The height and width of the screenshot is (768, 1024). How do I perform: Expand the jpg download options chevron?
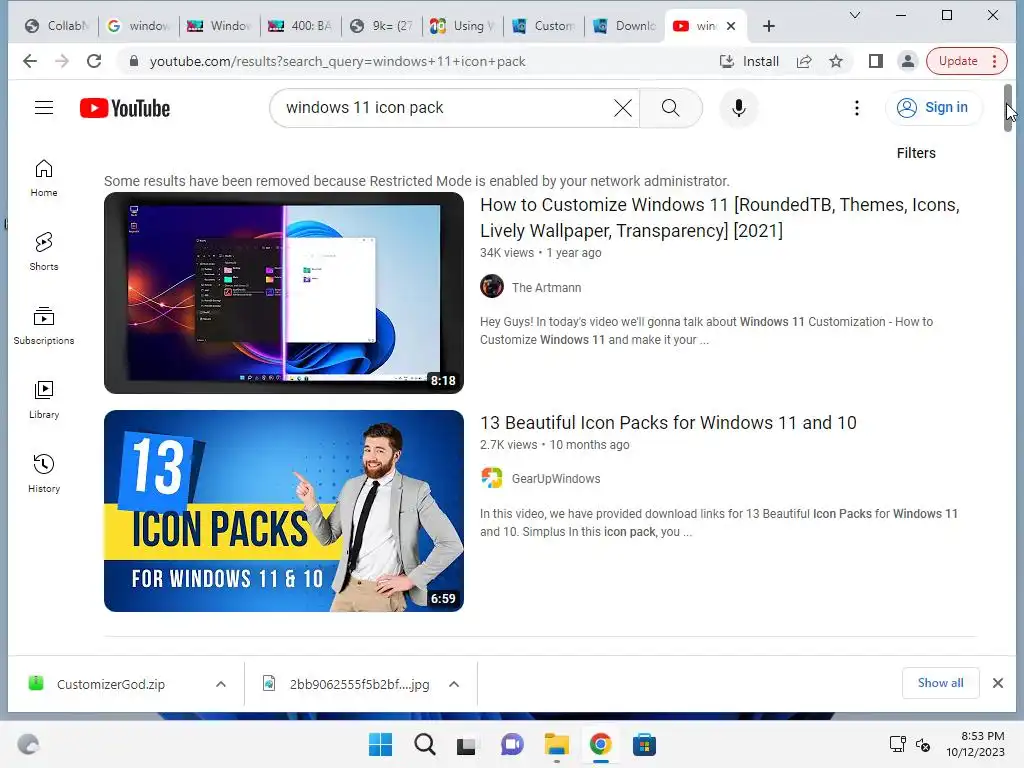point(454,684)
